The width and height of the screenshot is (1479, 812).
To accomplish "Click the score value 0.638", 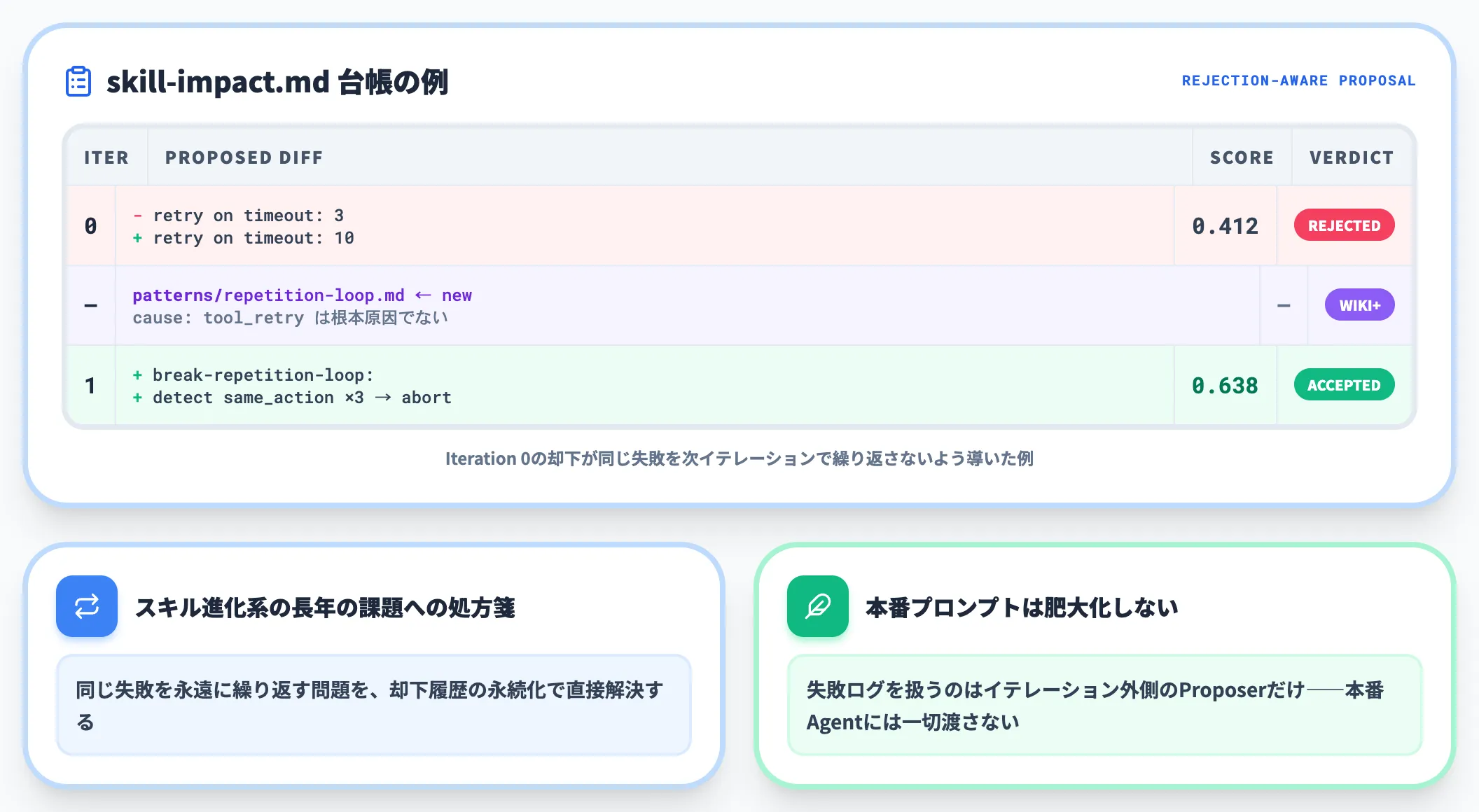I will click(x=1225, y=385).
